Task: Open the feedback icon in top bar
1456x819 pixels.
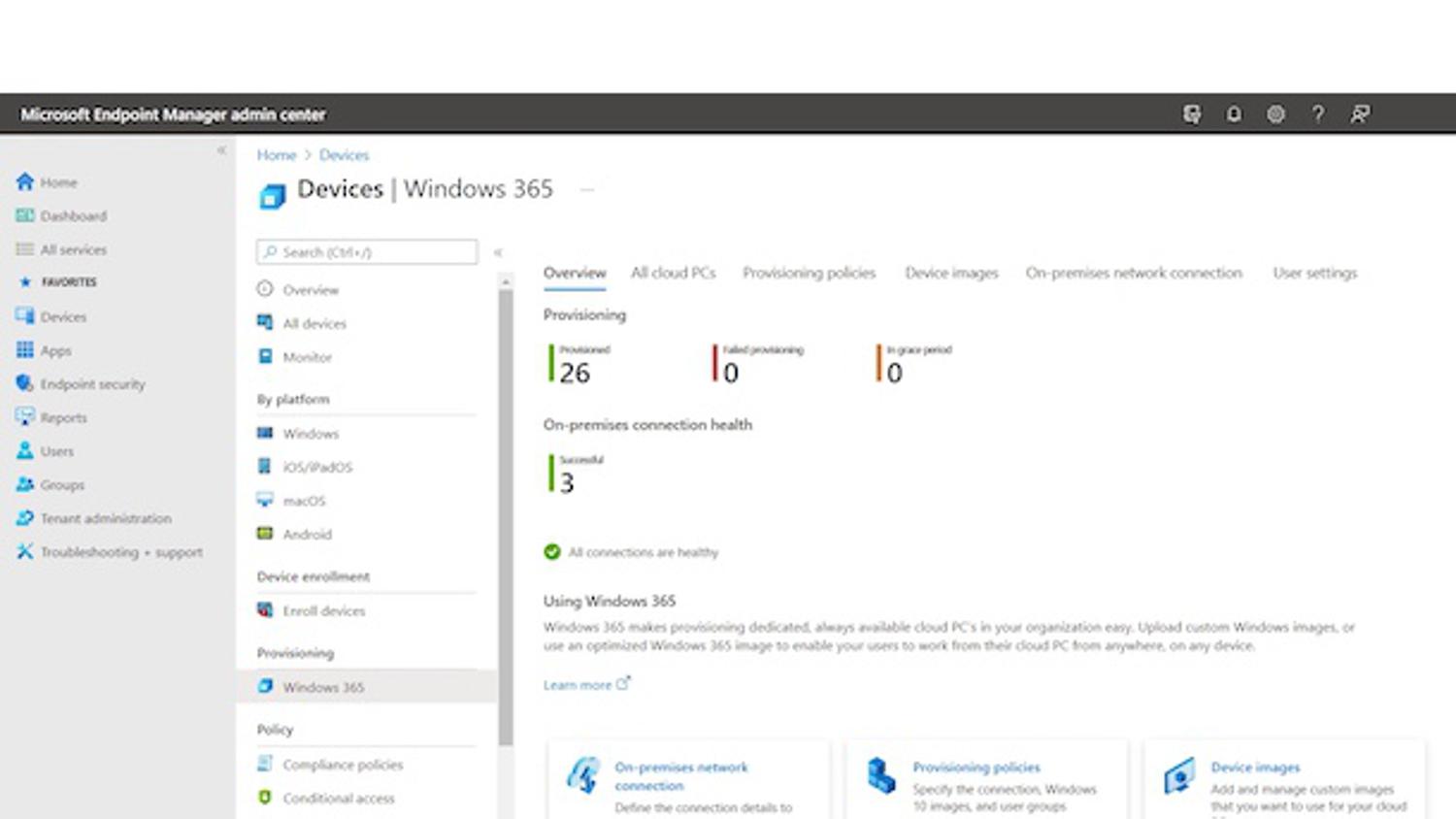Action: (x=1360, y=115)
